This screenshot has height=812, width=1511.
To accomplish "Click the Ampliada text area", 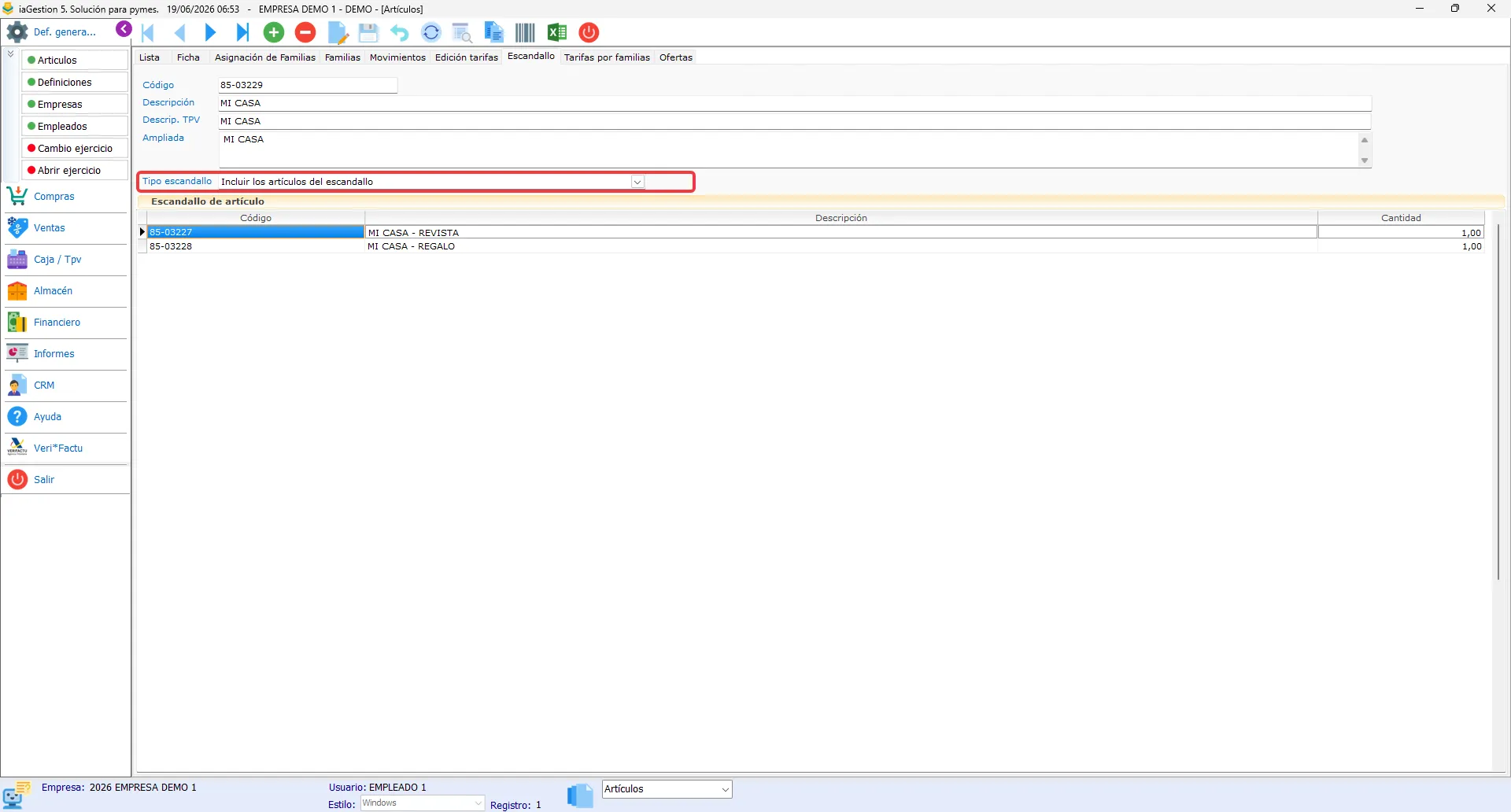I will point(789,149).
